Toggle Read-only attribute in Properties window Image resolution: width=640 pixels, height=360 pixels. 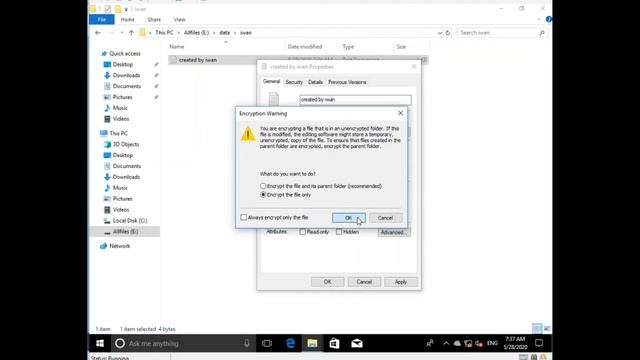click(x=302, y=232)
